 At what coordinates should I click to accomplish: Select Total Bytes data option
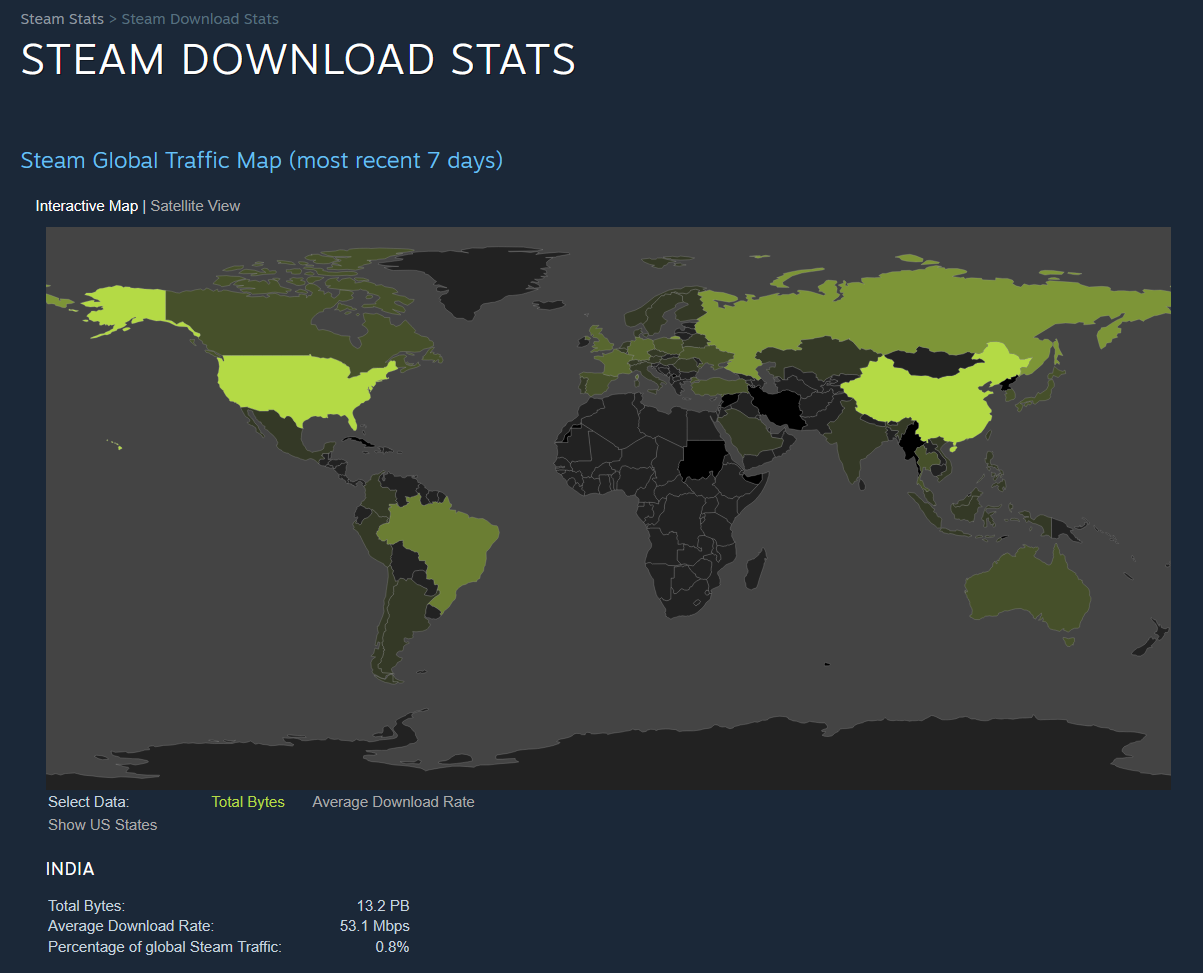click(248, 802)
